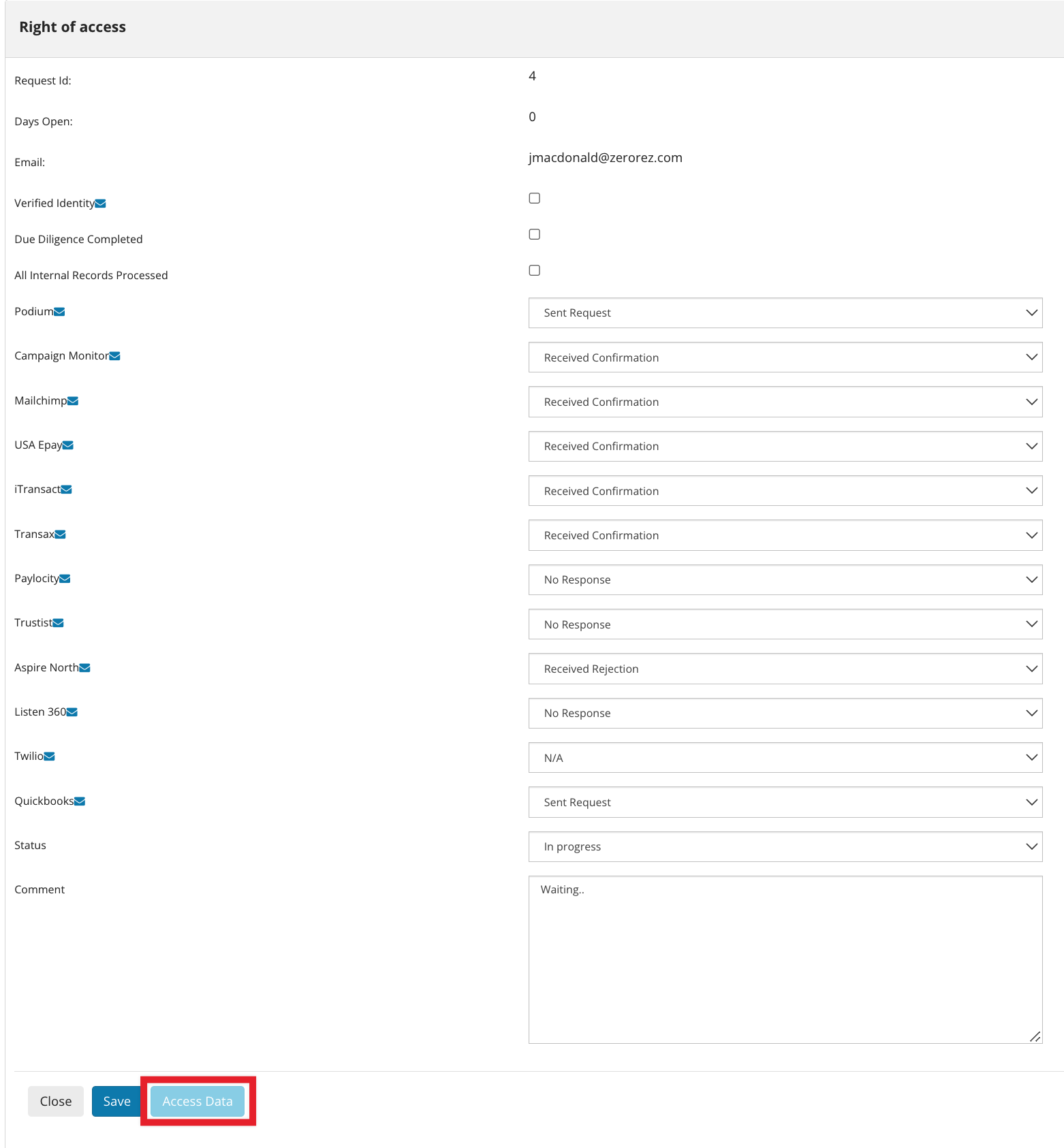Click the Request Id label
Screen dimensions: 1064x1148
tap(43, 80)
